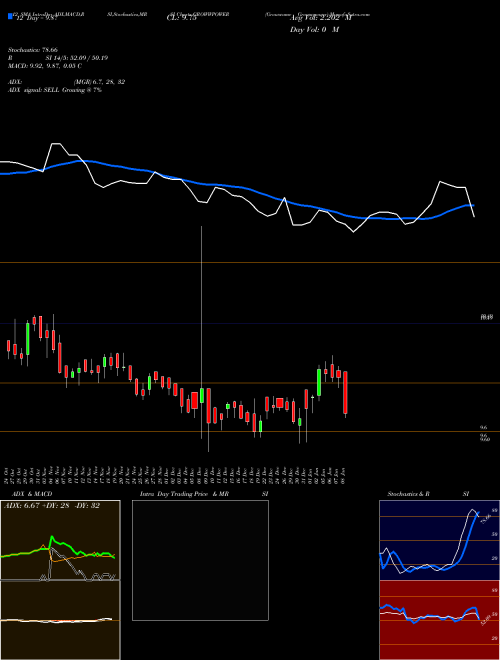500x660 pixels.
Task: Click the stochastics mini chart with blue background
Action: [439, 540]
